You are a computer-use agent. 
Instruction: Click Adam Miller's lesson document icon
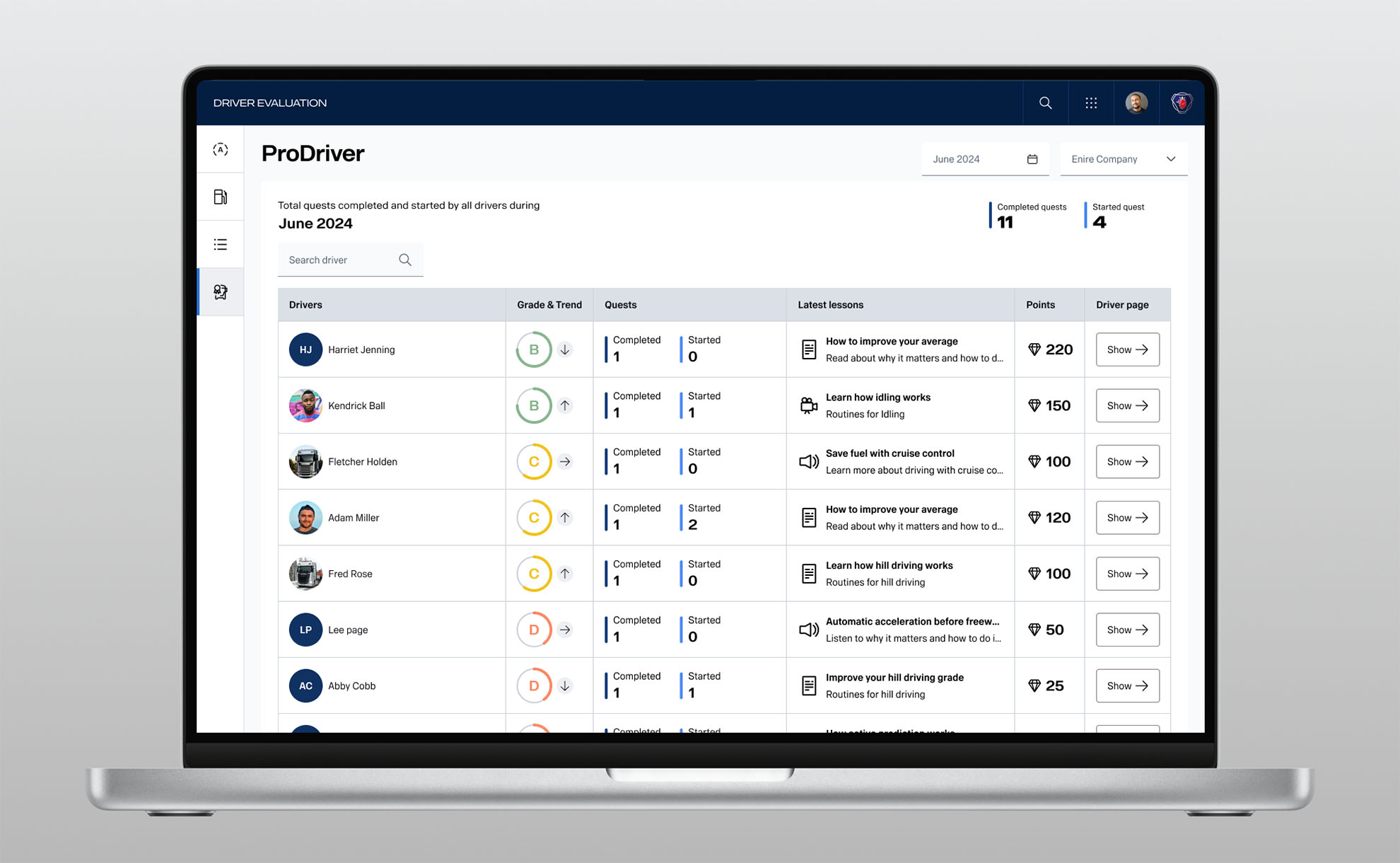(809, 517)
